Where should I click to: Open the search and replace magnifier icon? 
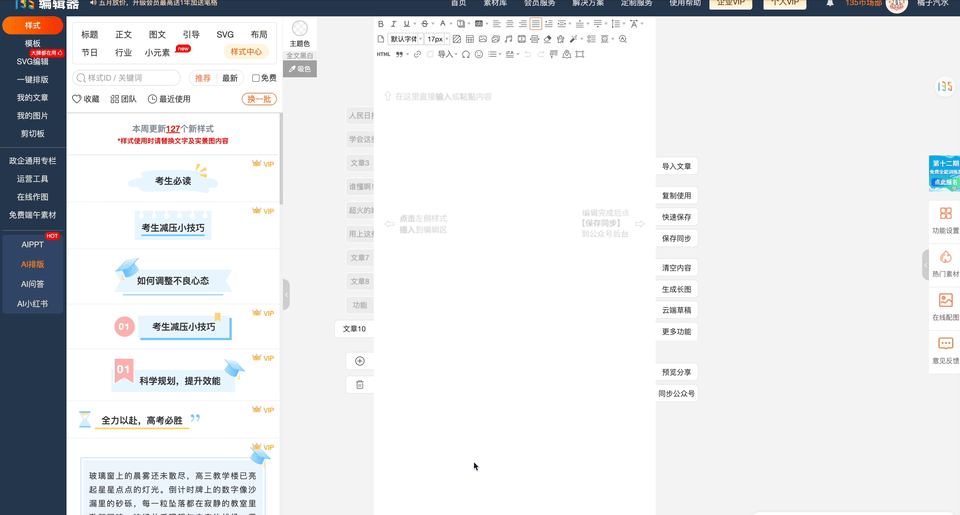(x=623, y=39)
